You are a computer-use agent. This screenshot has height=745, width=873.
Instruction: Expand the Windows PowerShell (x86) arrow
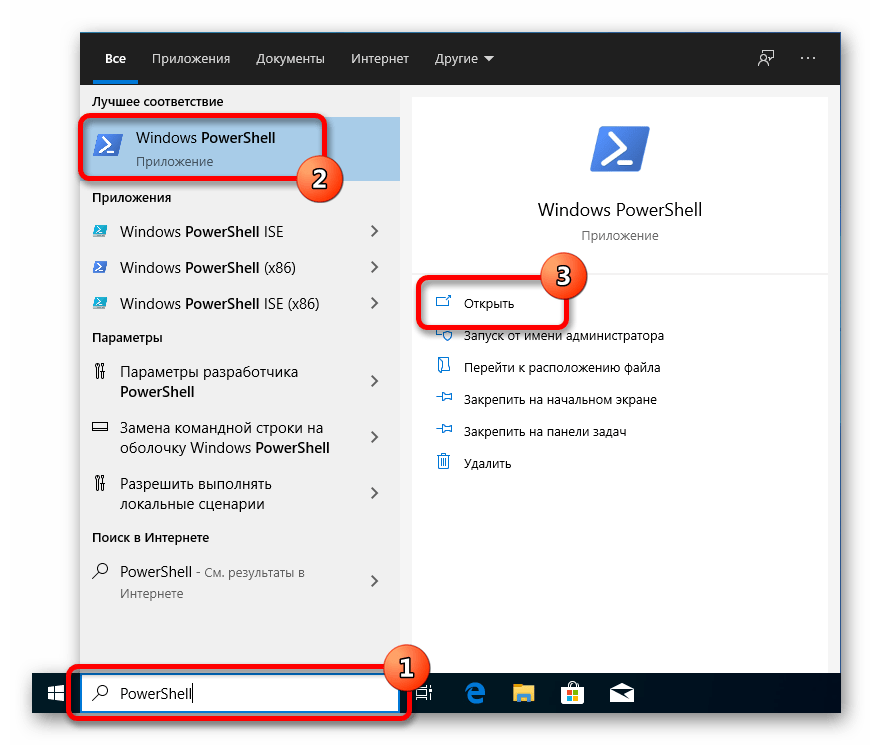coord(375,267)
